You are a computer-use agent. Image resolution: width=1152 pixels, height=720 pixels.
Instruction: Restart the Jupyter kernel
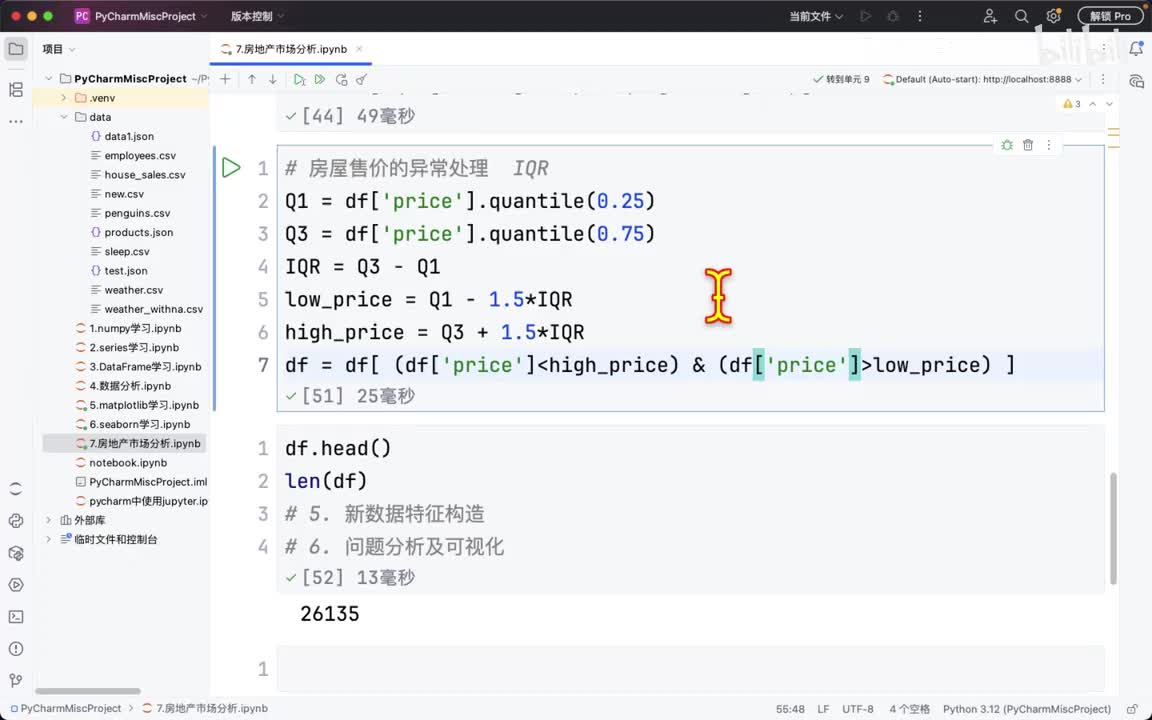click(x=341, y=79)
